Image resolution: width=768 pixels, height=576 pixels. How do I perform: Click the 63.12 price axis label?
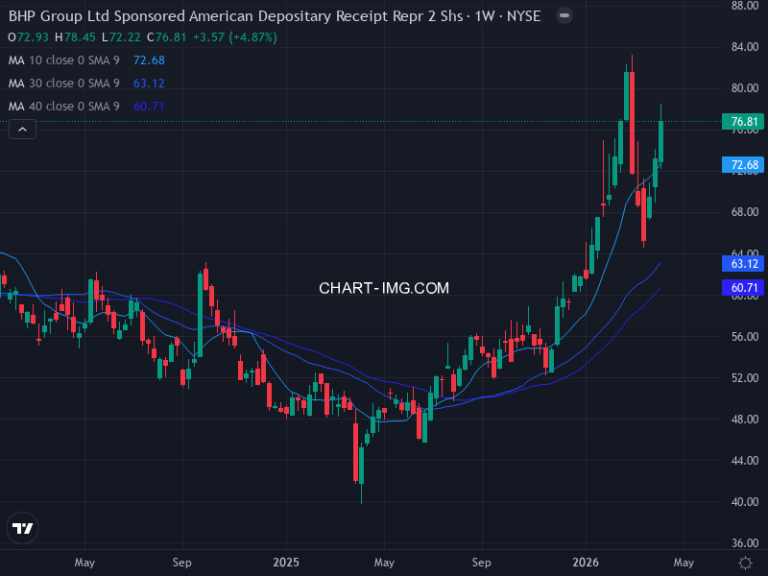(x=743, y=264)
